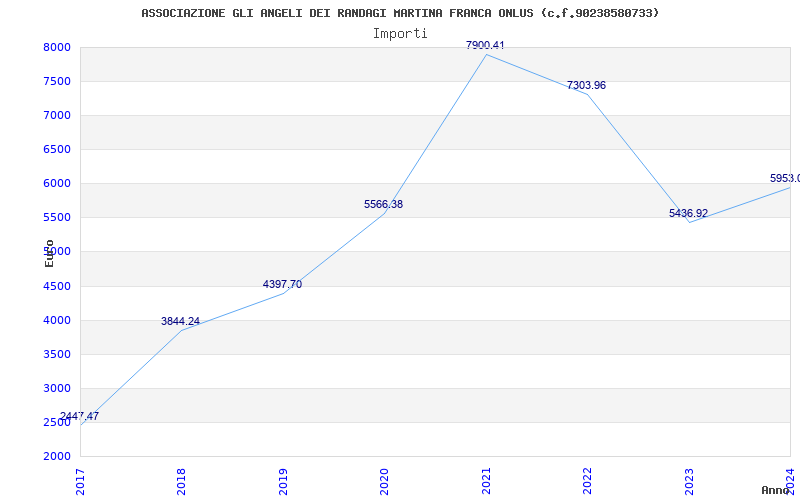
Task: Click the data label 7303.96
Action: [x=586, y=86]
